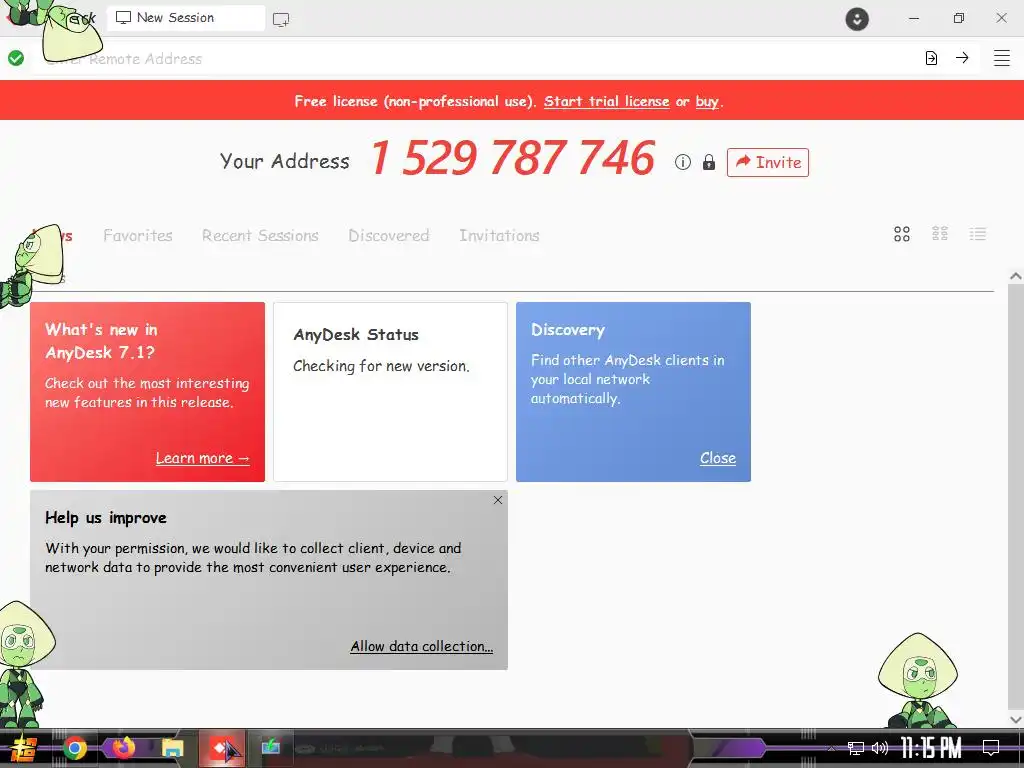Click Allow data collection link
The width and height of the screenshot is (1024, 768).
pyautogui.click(x=421, y=647)
